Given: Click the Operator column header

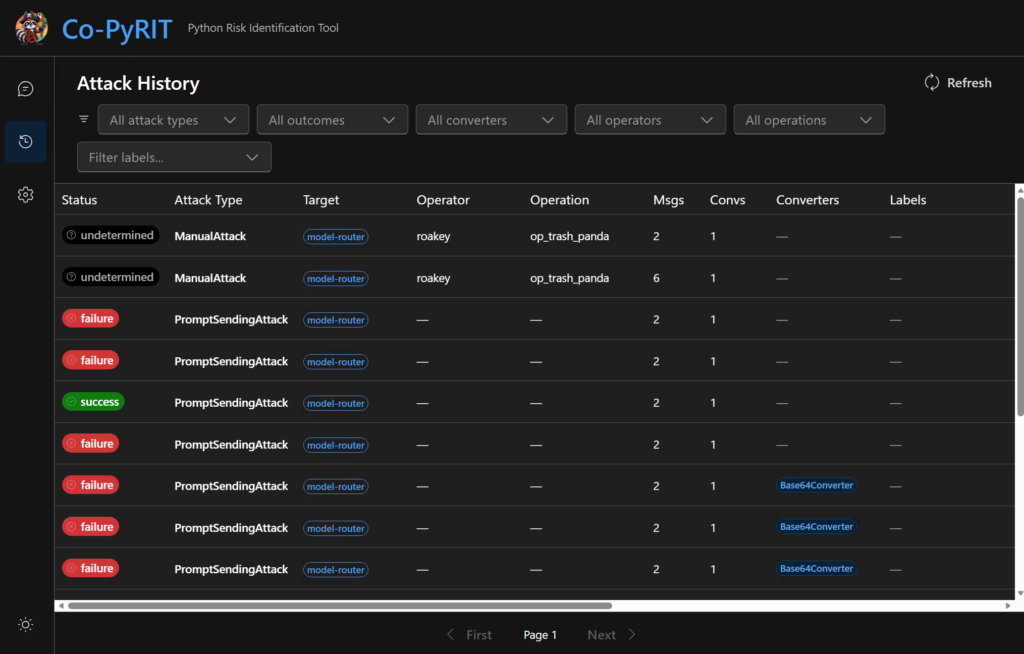Looking at the screenshot, I should click(x=443, y=200).
